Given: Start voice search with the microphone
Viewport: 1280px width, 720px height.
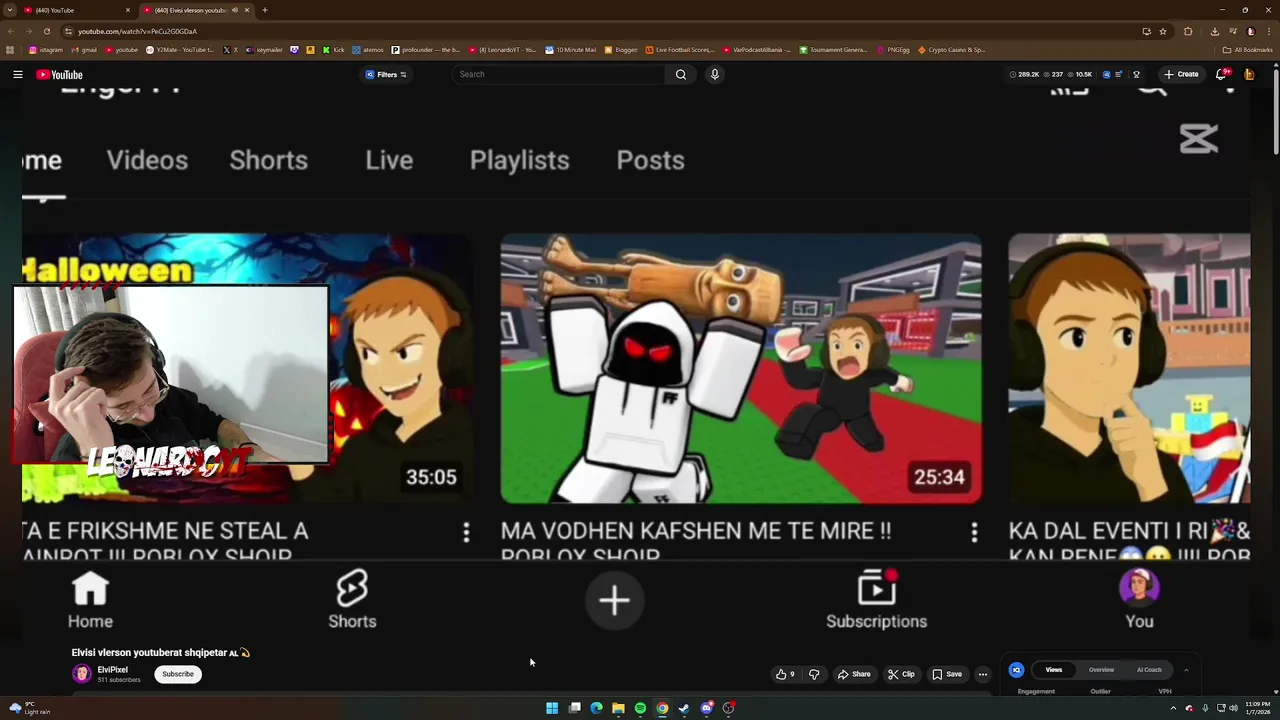Looking at the screenshot, I should [x=714, y=74].
